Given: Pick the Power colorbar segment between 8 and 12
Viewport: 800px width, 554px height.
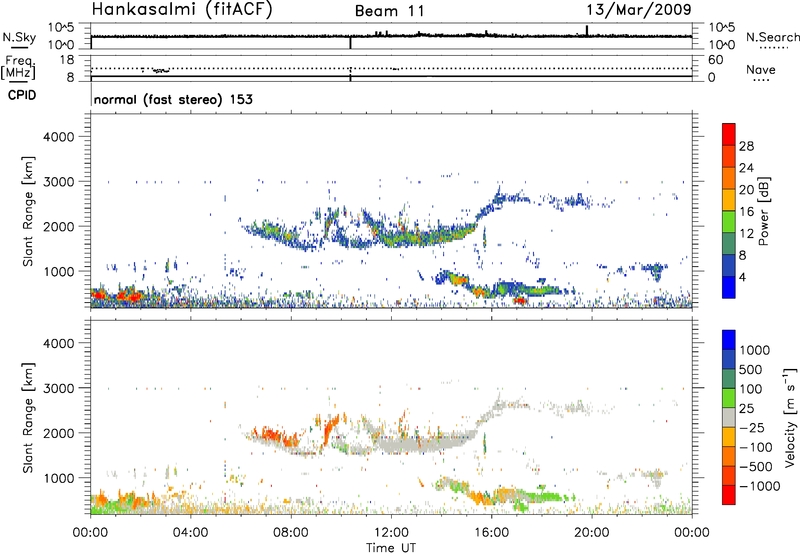Looking at the screenshot, I should pyautogui.click(x=729, y=243).
